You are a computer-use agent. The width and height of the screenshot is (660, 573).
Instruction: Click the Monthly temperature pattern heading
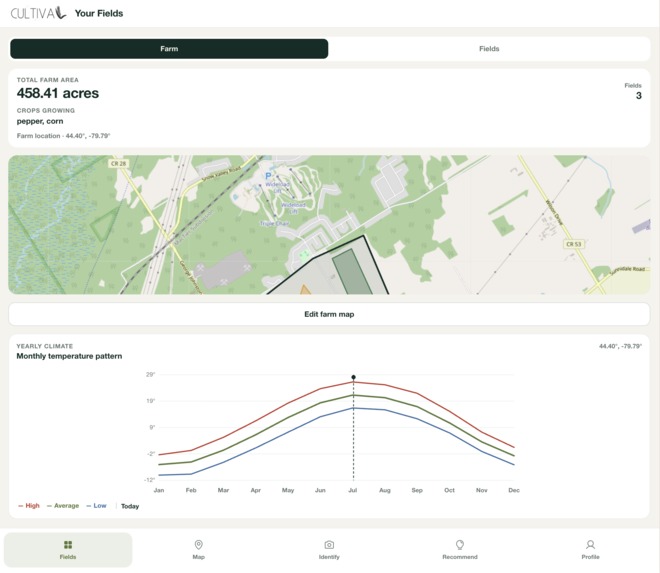click(69, 356)
